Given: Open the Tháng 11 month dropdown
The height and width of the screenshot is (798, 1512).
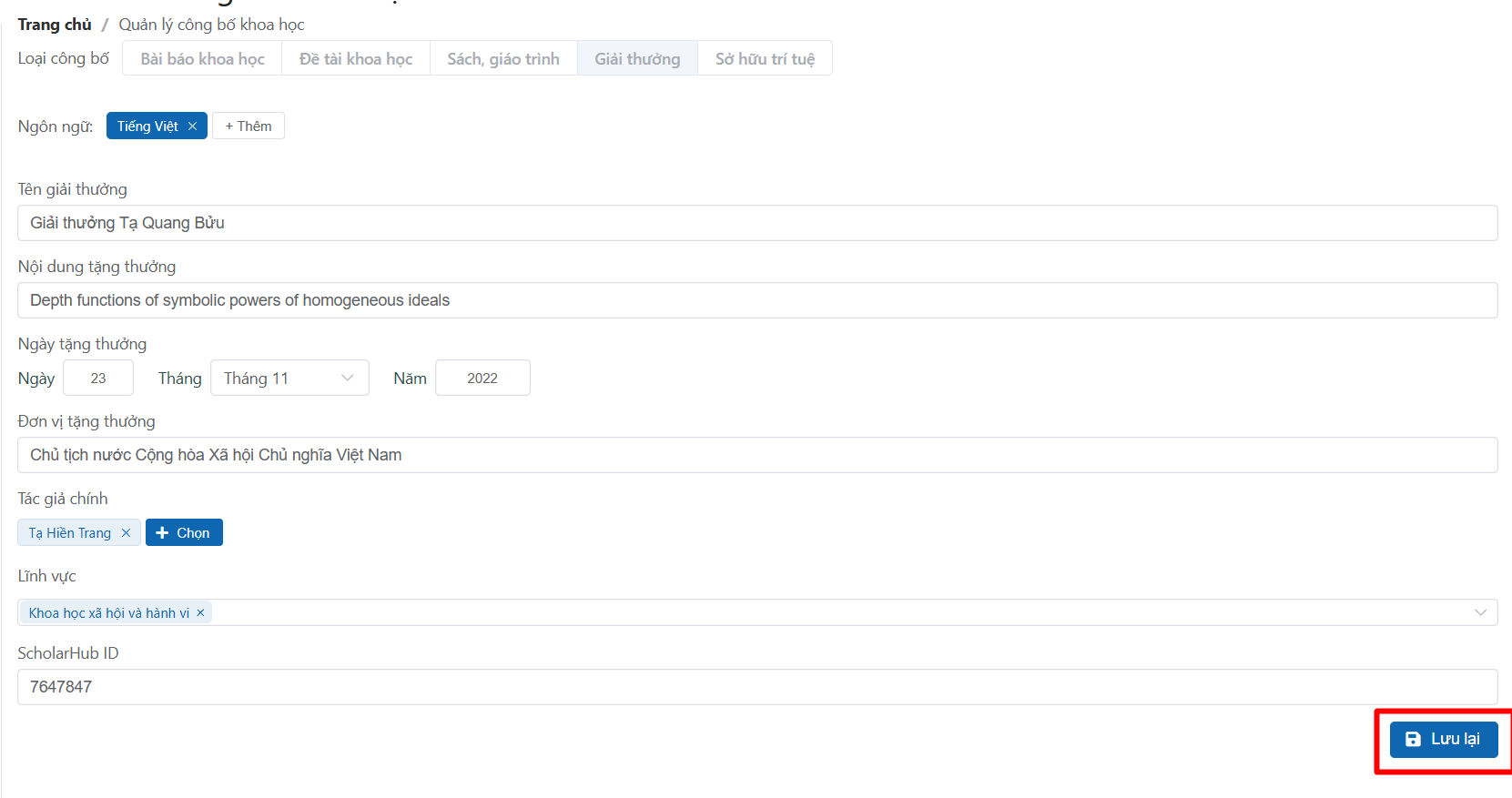Looking at the screenshot, I should click(289, 378).
